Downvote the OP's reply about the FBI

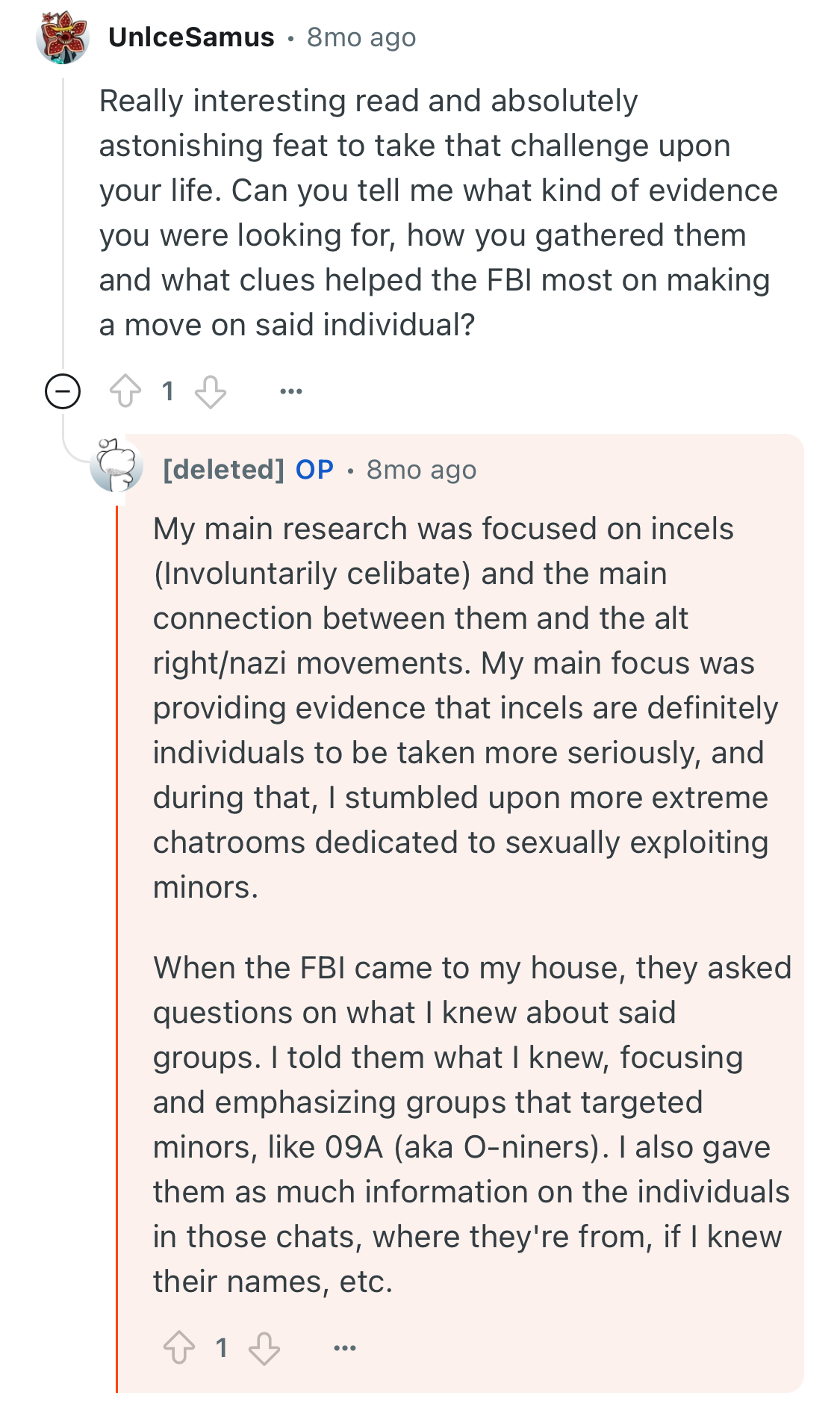[264, 1348]
